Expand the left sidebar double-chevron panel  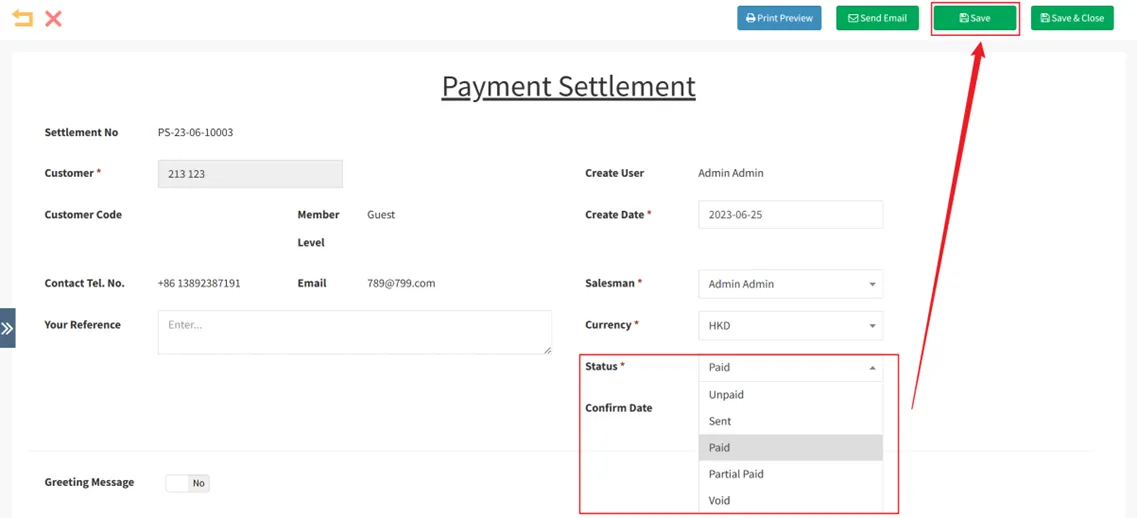(x=7, y=328)
